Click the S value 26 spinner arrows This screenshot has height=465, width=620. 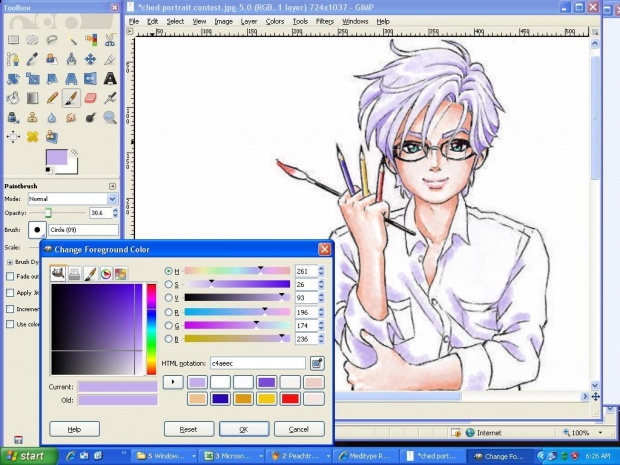tap(321, 284)
